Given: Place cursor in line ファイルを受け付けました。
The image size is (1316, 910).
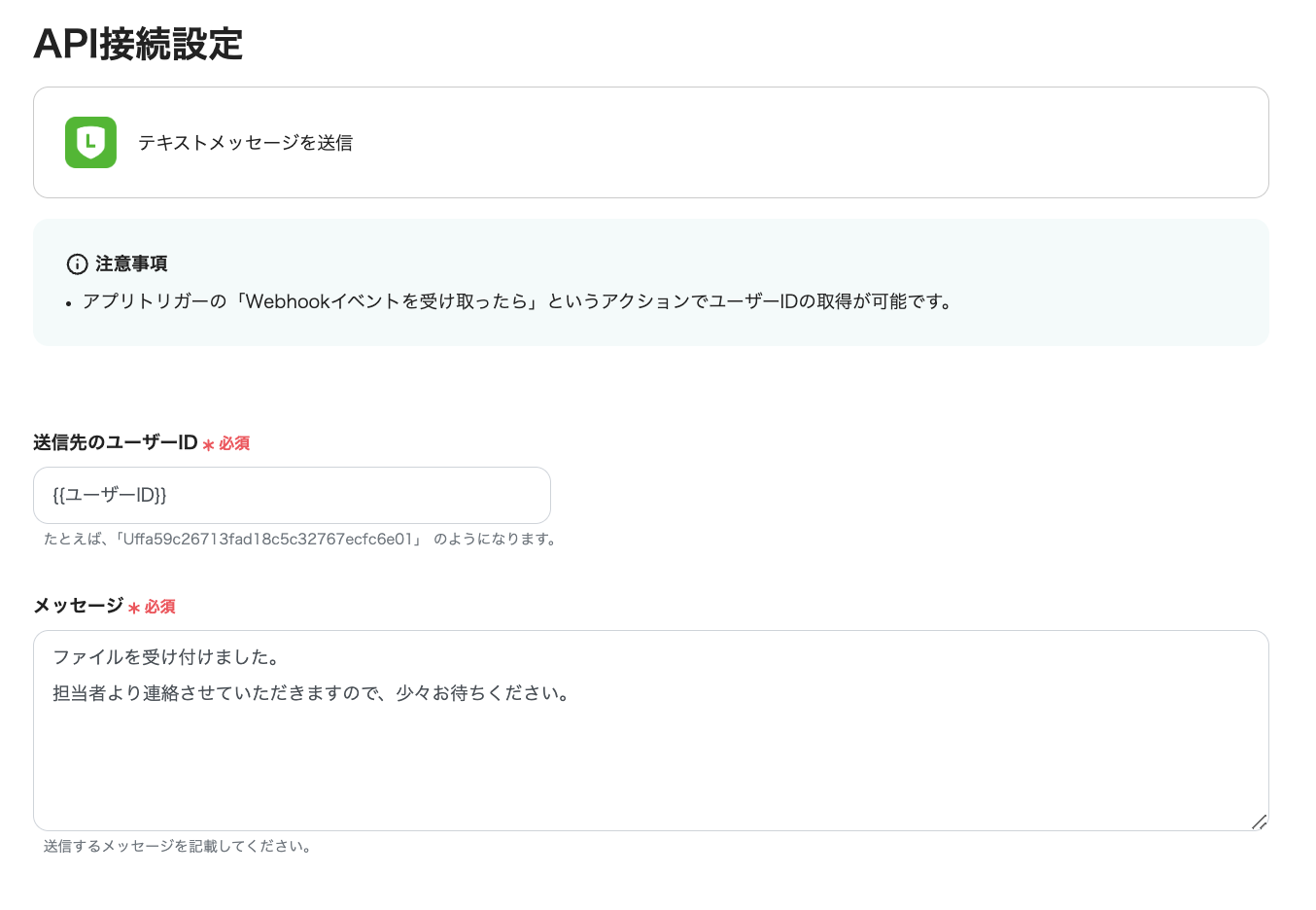Looking at the screenshot, I should (x=166, y=657).
